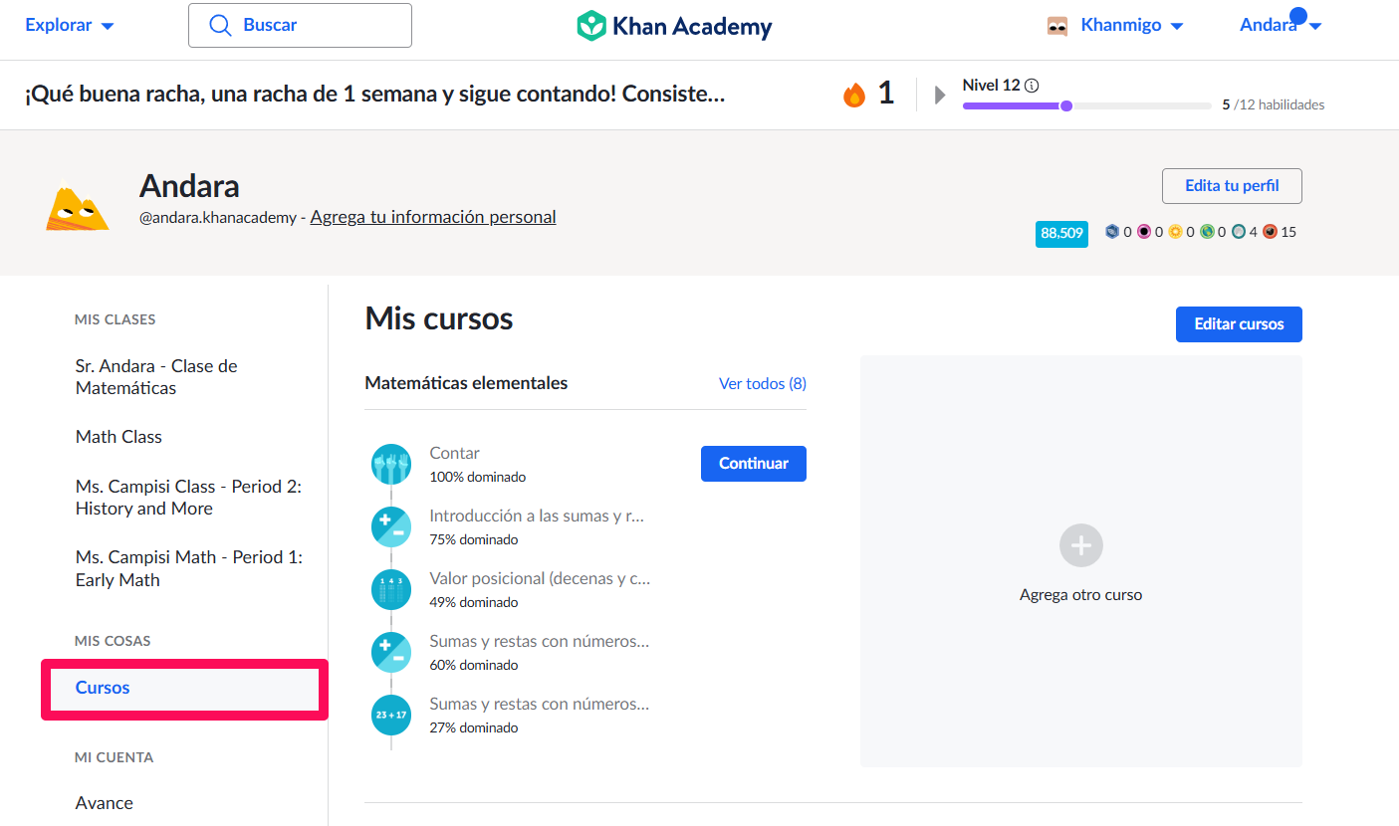Click the search magnifier icon
This screenshot has height=826, width=1399.
click(x=220, y=25)
